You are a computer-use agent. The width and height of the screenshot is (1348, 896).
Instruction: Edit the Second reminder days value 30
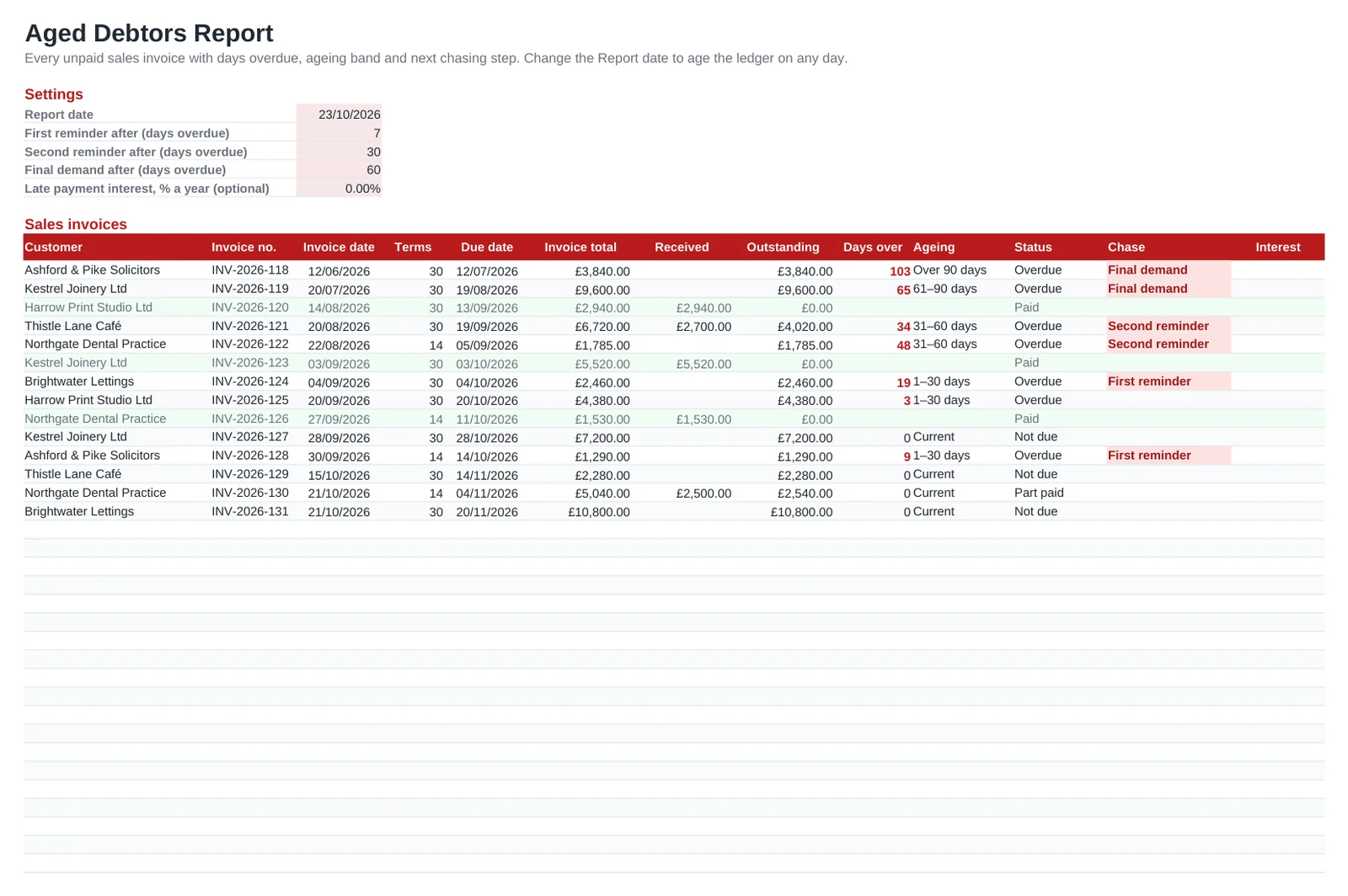(339, 152)
